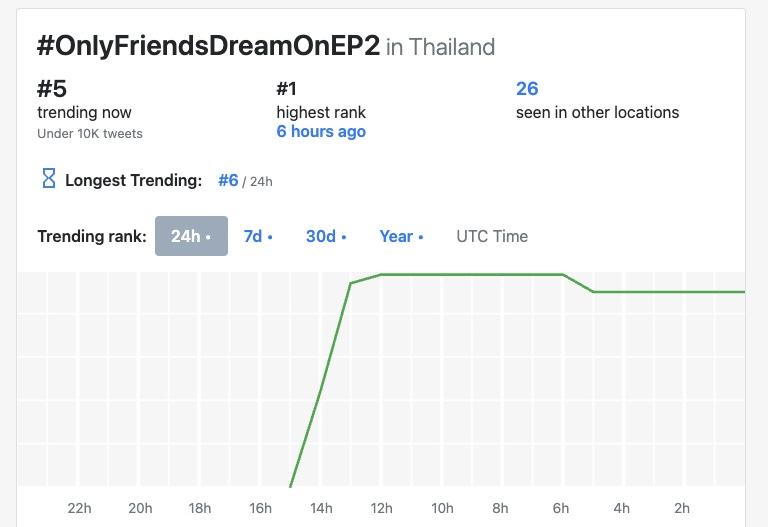Click the 12h marker on chart axis
The image size is (768, 527).
click(x=381, y=508)
